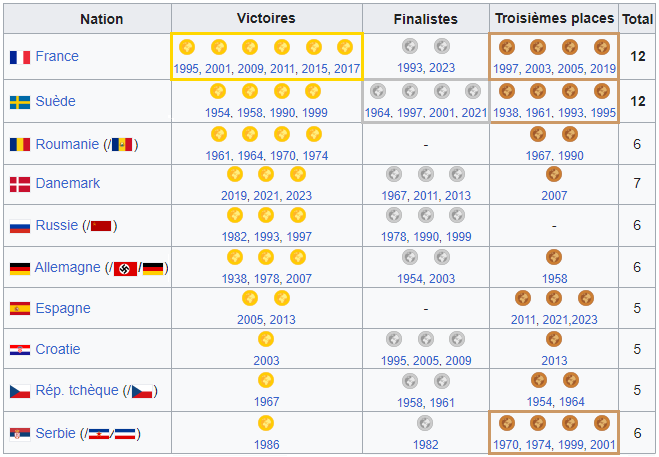The width and height of the screenshot is (659, 457).
Task: Click the French flag icon
Action: pyautogui.click(x=20, y=57)
